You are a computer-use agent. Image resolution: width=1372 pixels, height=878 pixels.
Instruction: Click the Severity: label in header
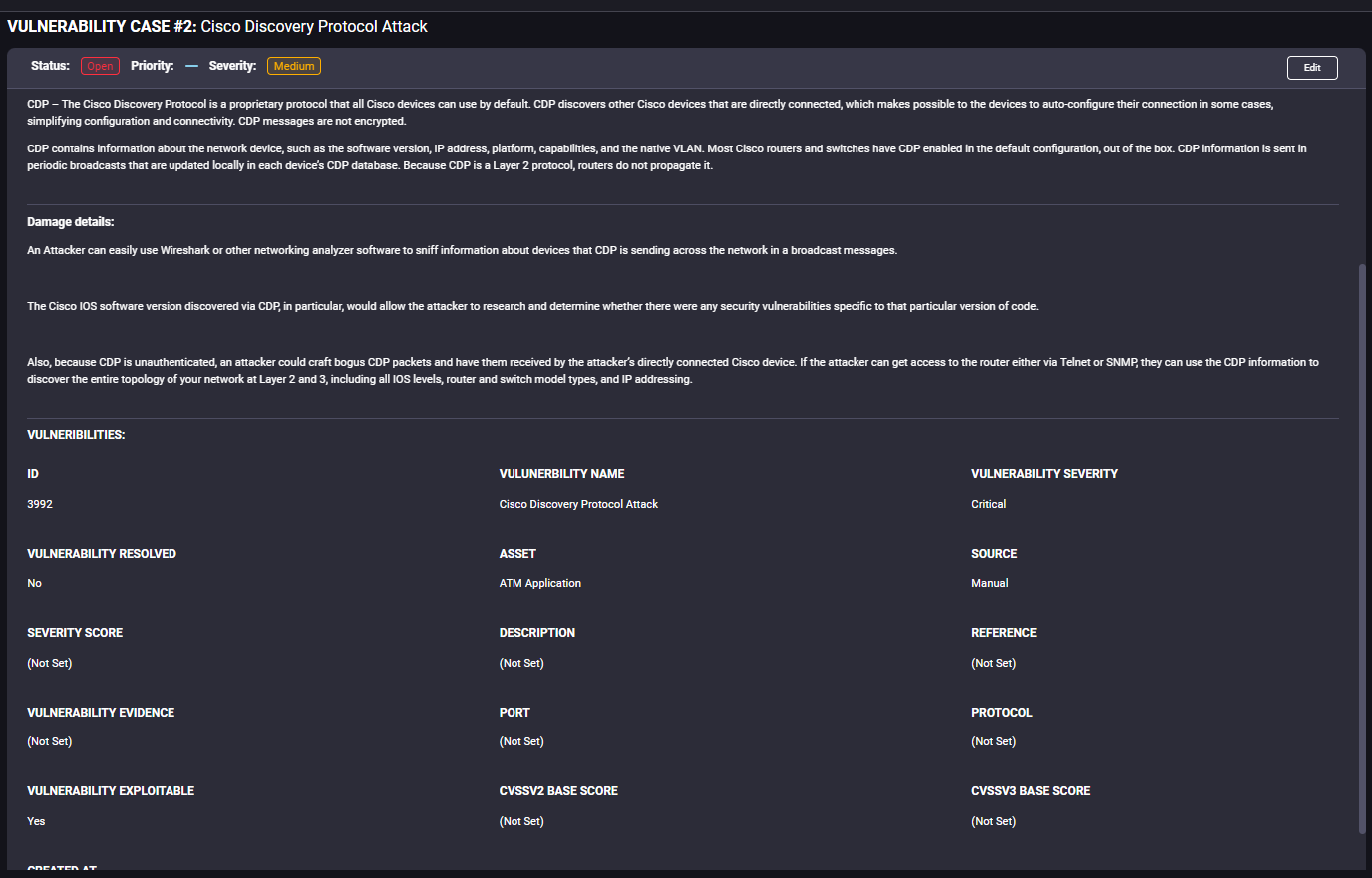coord(232,66)
